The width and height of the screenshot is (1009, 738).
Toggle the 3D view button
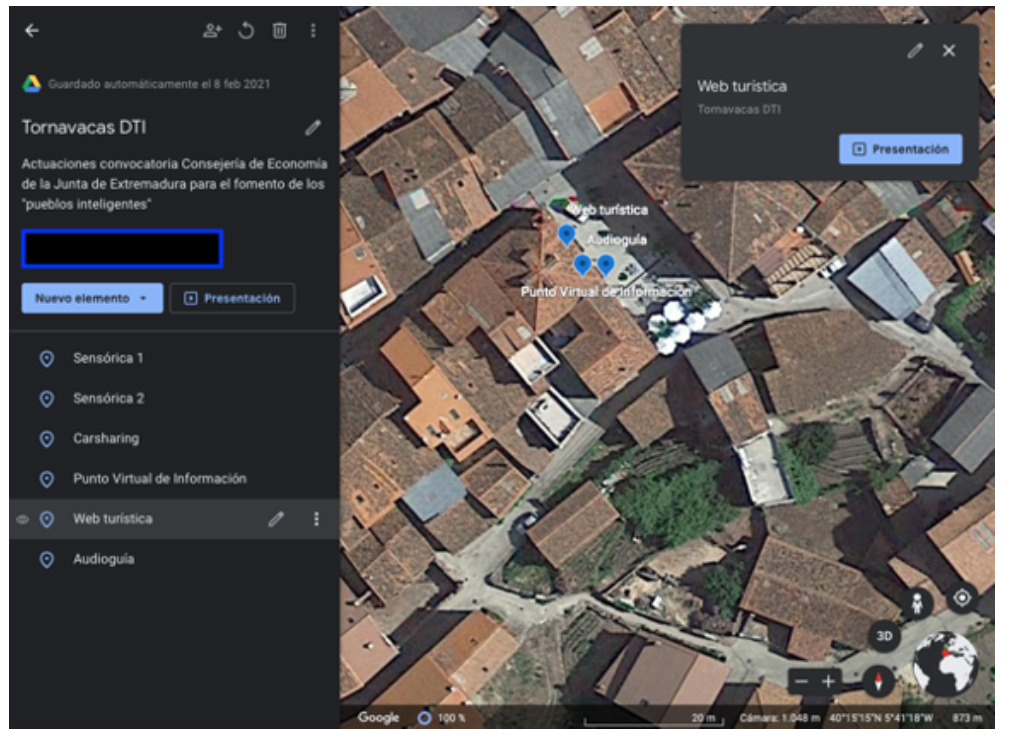(x=884, y=636)
